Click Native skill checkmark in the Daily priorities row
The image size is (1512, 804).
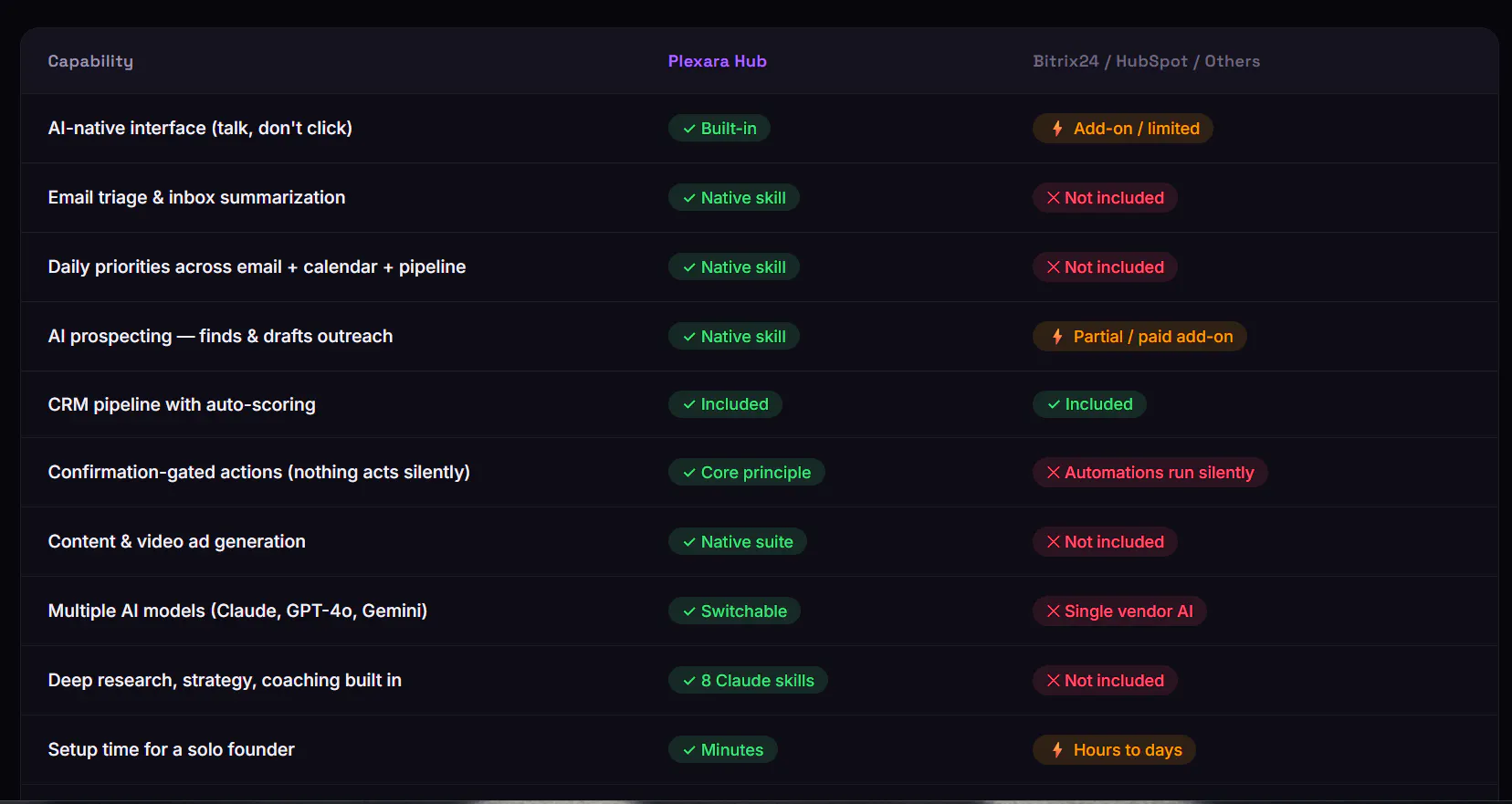[689, 267]
